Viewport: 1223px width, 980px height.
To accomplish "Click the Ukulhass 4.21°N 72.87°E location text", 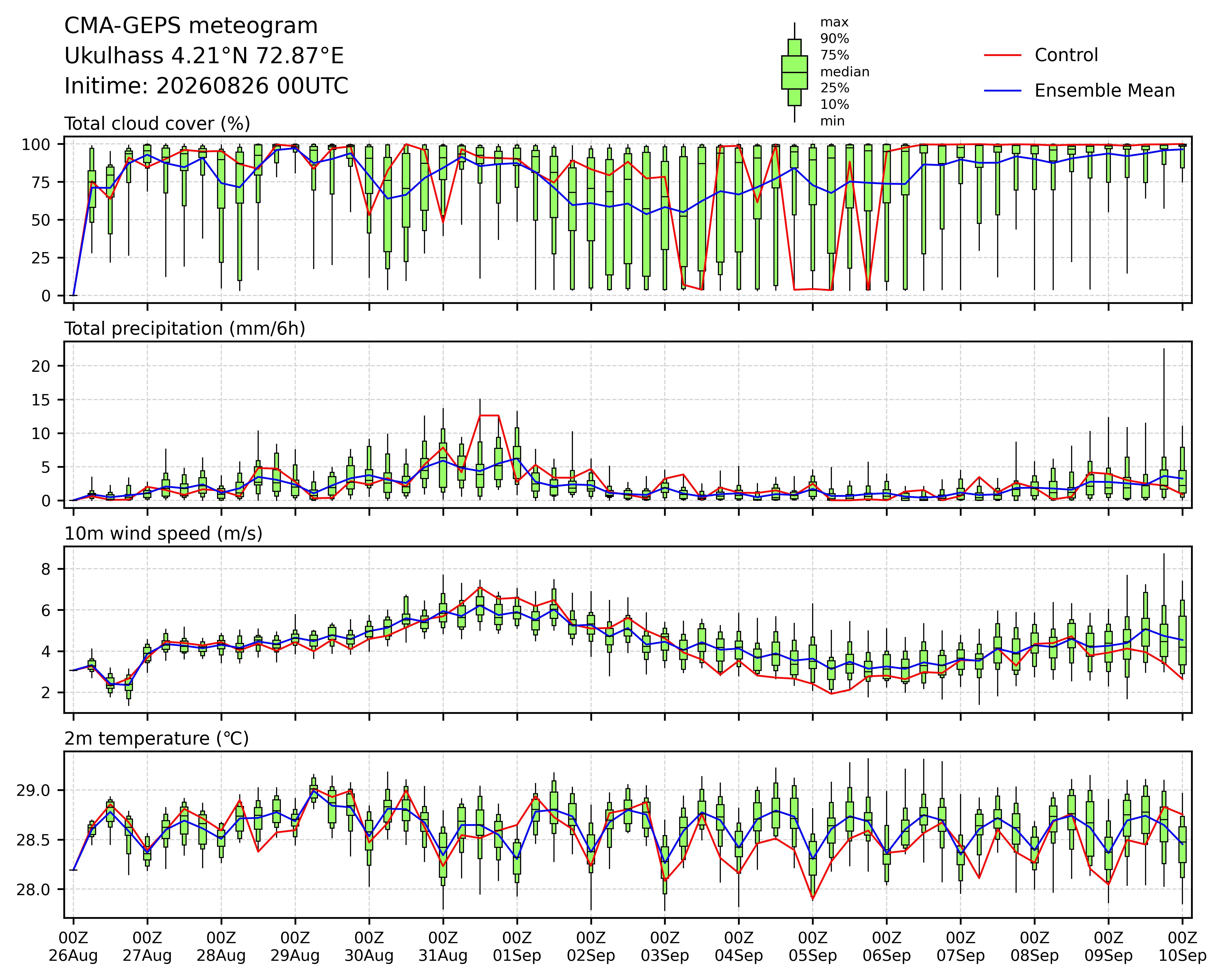I will coord(204,56).
